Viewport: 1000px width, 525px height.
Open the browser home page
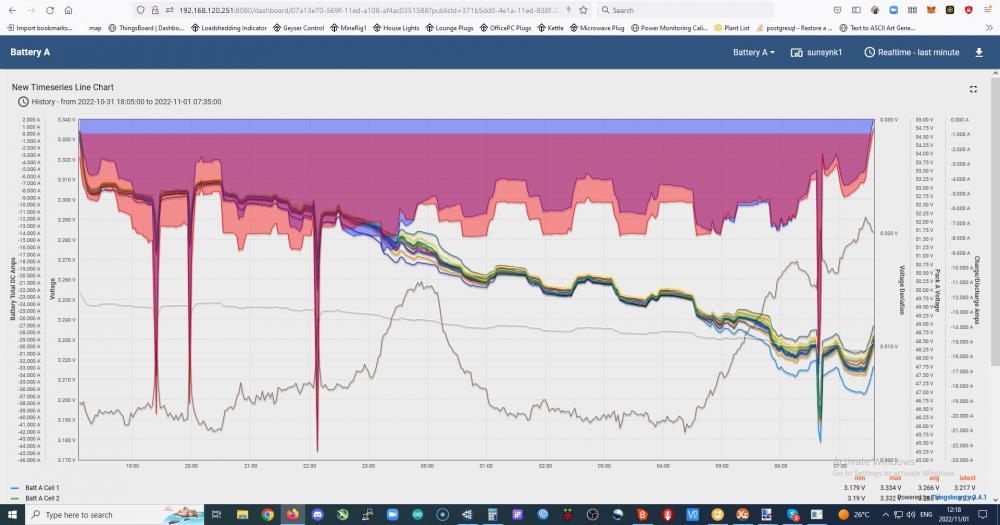click(x=68, y=10)
